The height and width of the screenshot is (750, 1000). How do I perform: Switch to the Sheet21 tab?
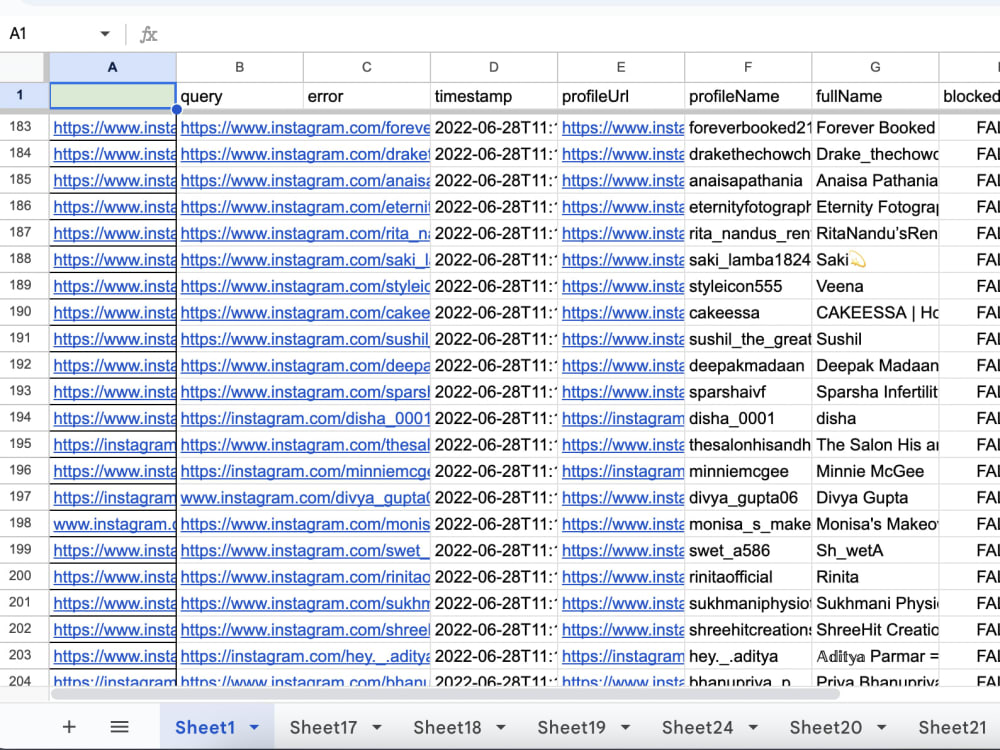pyautogui.click(x=952, y=727)
